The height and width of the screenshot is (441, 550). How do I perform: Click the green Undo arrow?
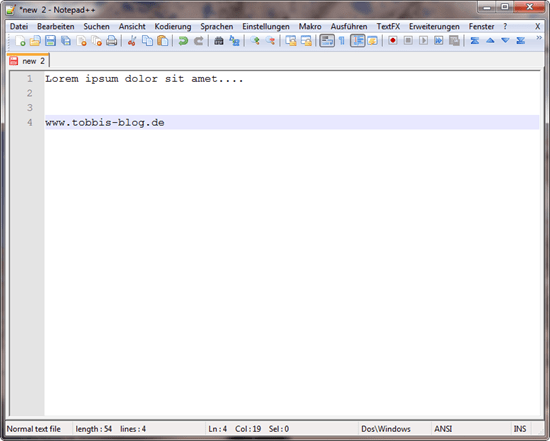tap(183, 41)
